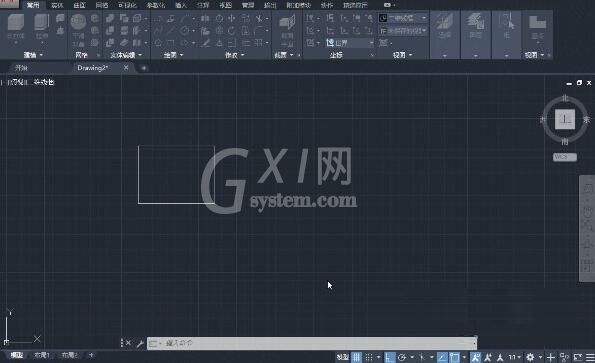Toggle isometric drafting in status bar
Viewport: 595px width, 363px height.
[x=421, y=357]
